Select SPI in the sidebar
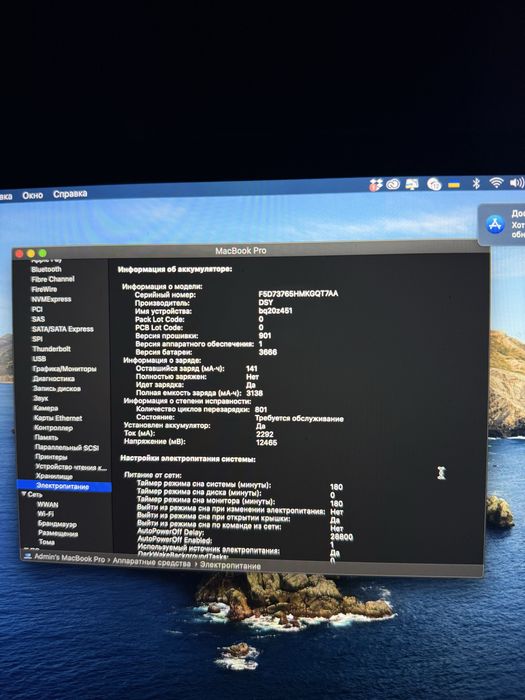 38,339
